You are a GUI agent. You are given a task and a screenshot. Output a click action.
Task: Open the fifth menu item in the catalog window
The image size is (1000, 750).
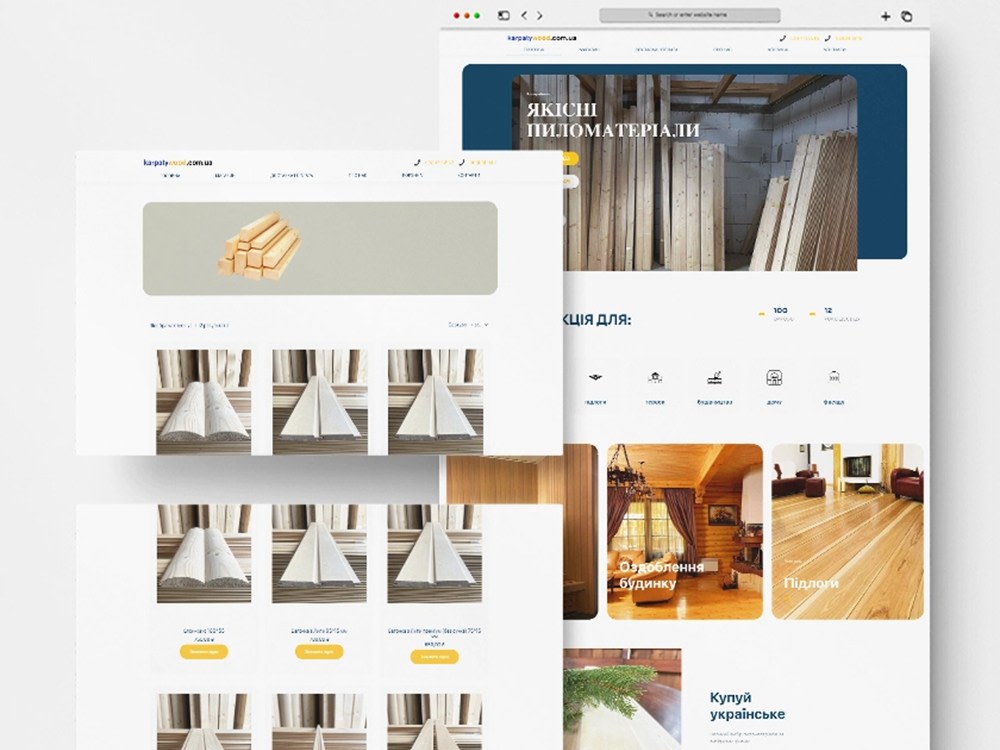(413, 175)
